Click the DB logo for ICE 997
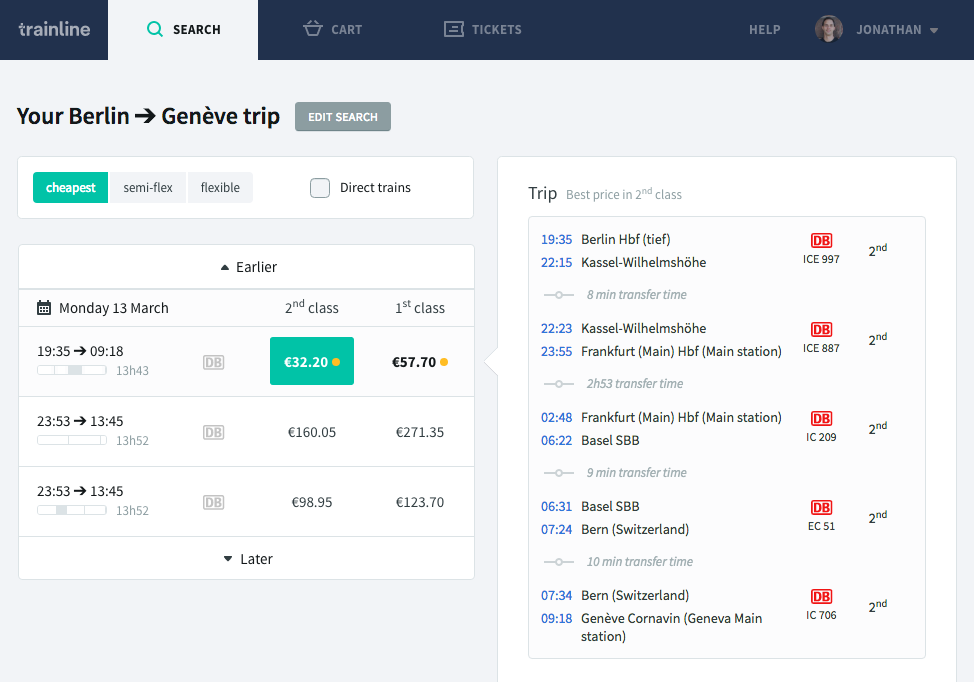This screenshot has width=974, height=682. (821, 241)
